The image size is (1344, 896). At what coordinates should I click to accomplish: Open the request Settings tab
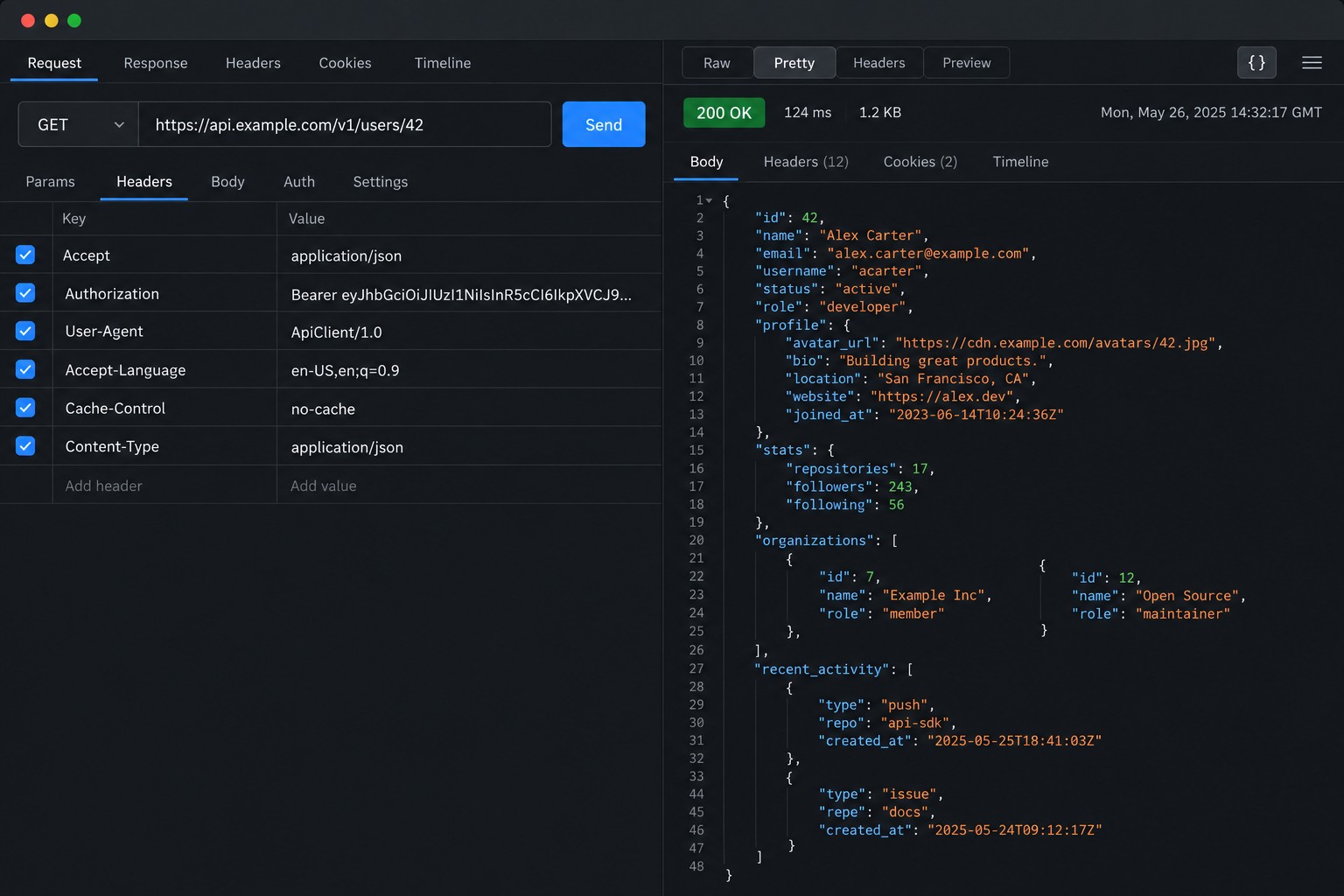[x=381, y=182]
